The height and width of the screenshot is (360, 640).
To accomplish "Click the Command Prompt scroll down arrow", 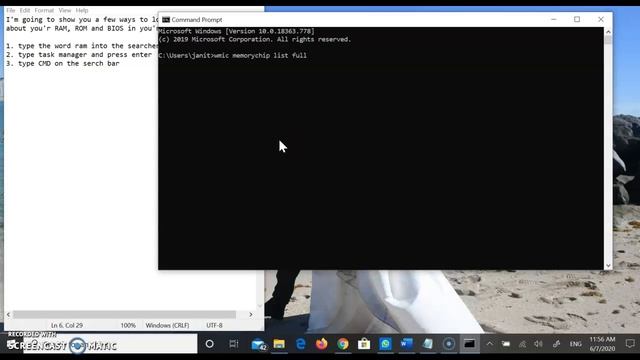I will click(x=608, y=265).
